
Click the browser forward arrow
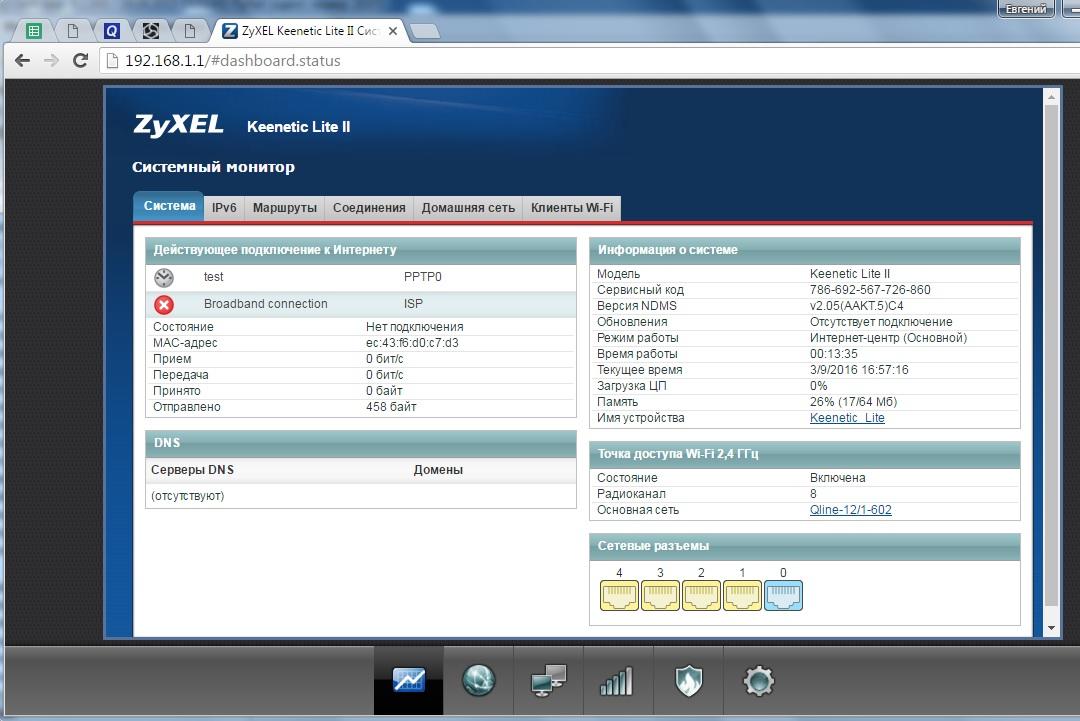(x=51, y=61)
